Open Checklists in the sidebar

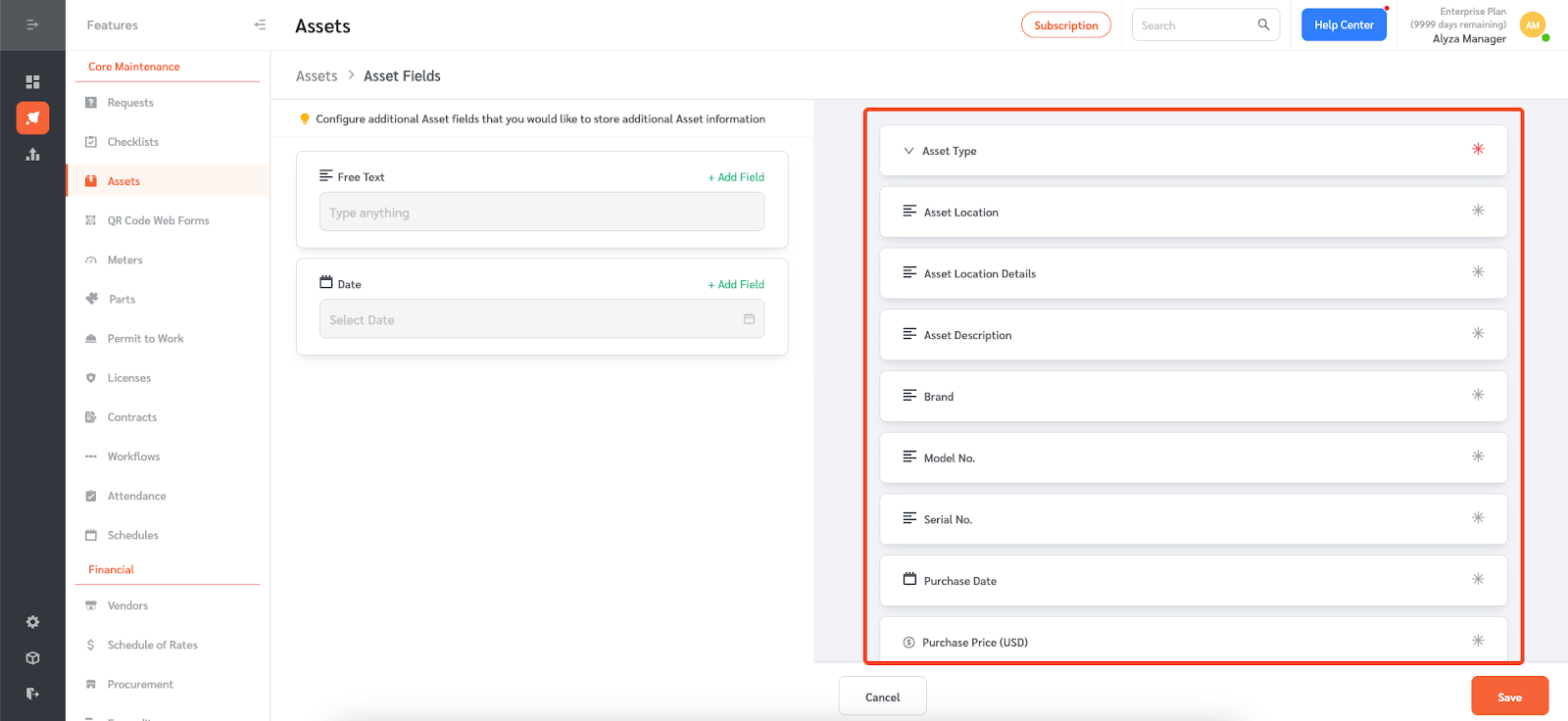point(132,142)
